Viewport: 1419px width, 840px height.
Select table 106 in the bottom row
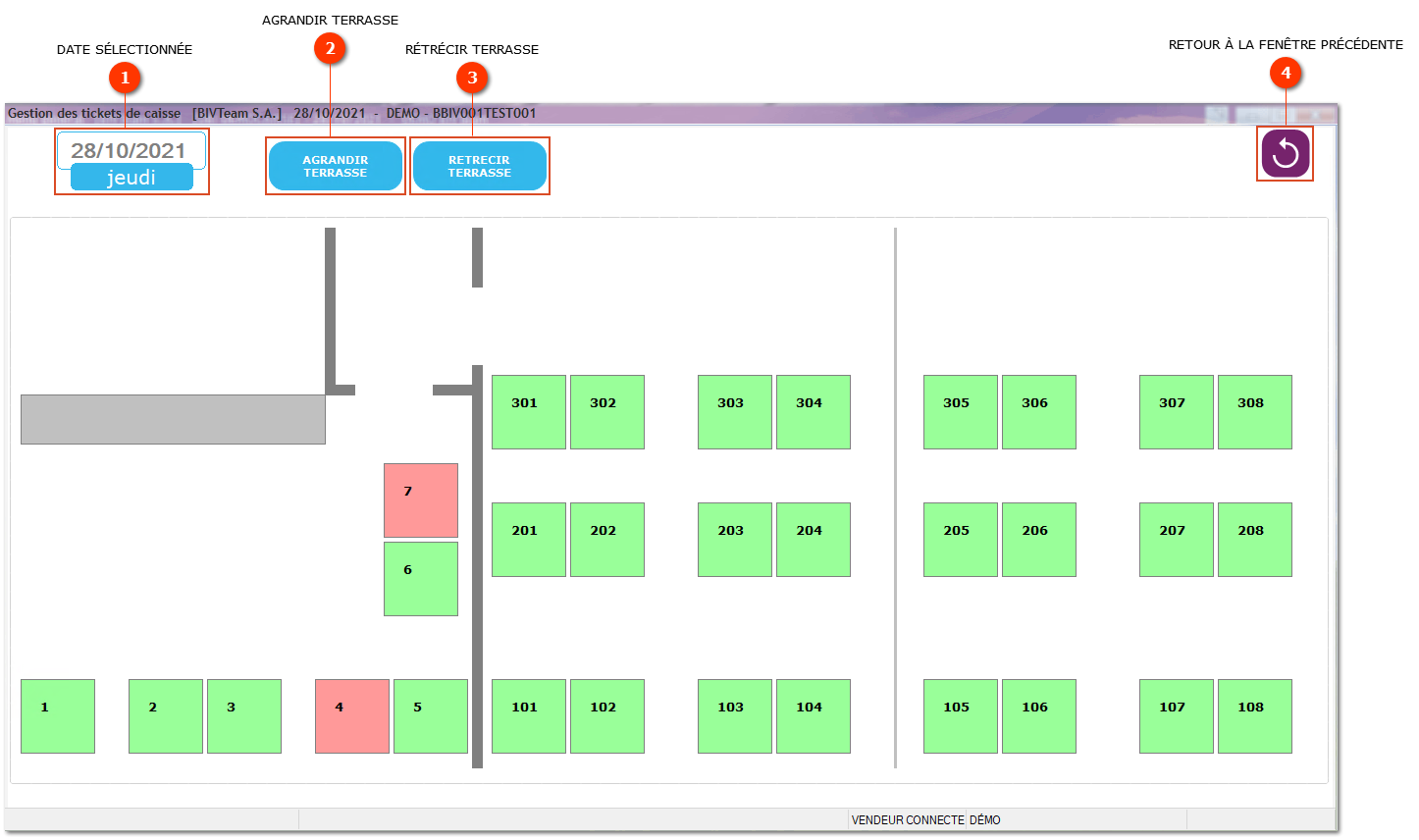pos(1038,716)
